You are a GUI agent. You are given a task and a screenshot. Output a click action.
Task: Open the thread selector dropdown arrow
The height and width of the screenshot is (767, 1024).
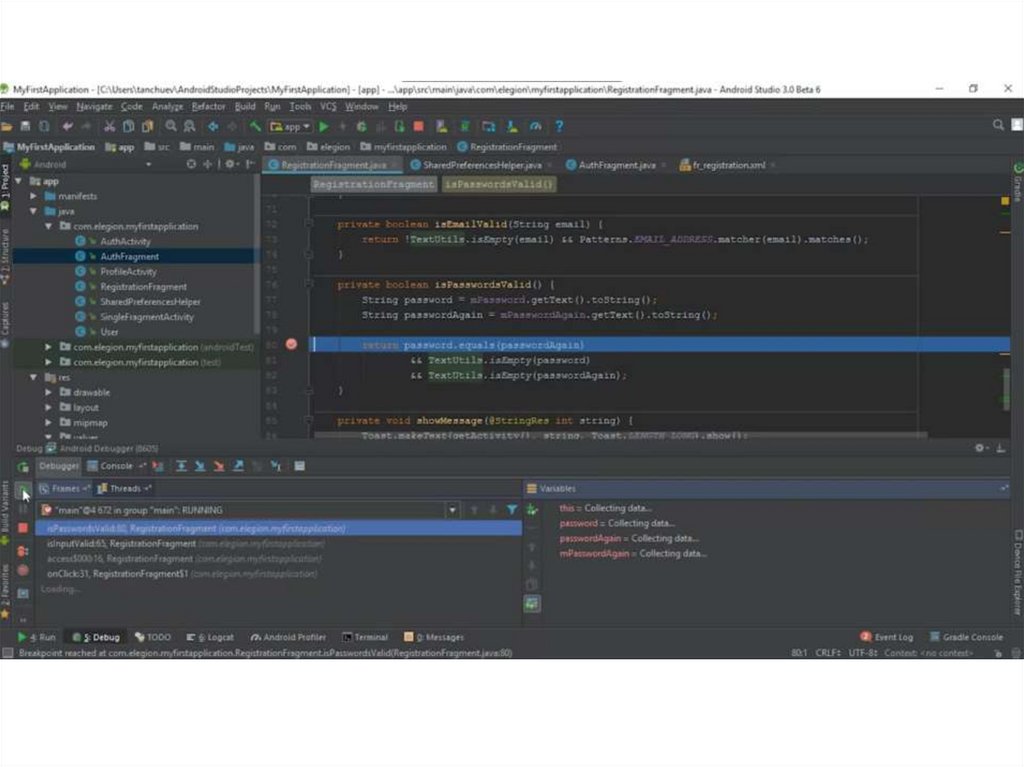pyautogui.click(x=452, y=510)
